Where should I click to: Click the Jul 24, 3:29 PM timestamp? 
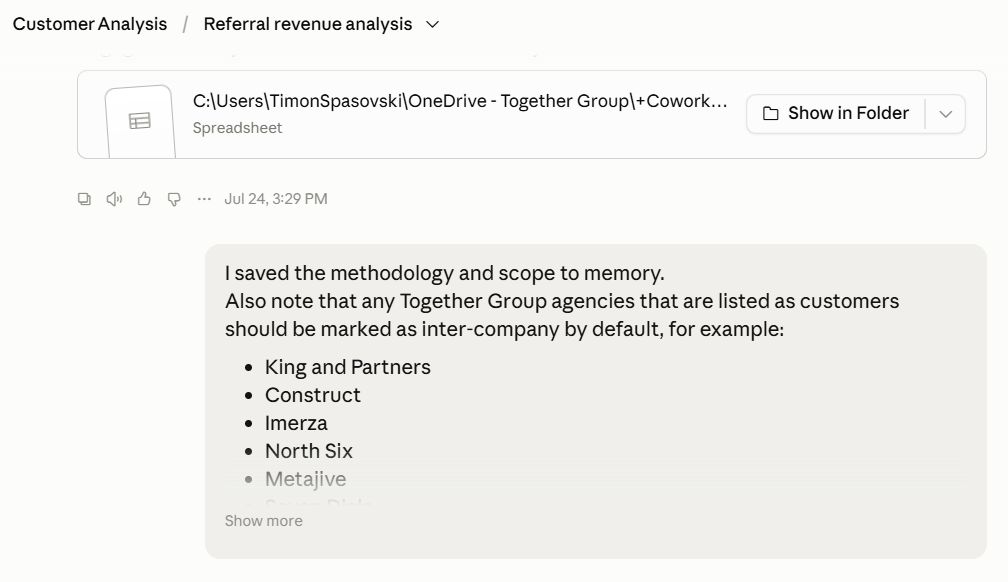pos(276,199)
